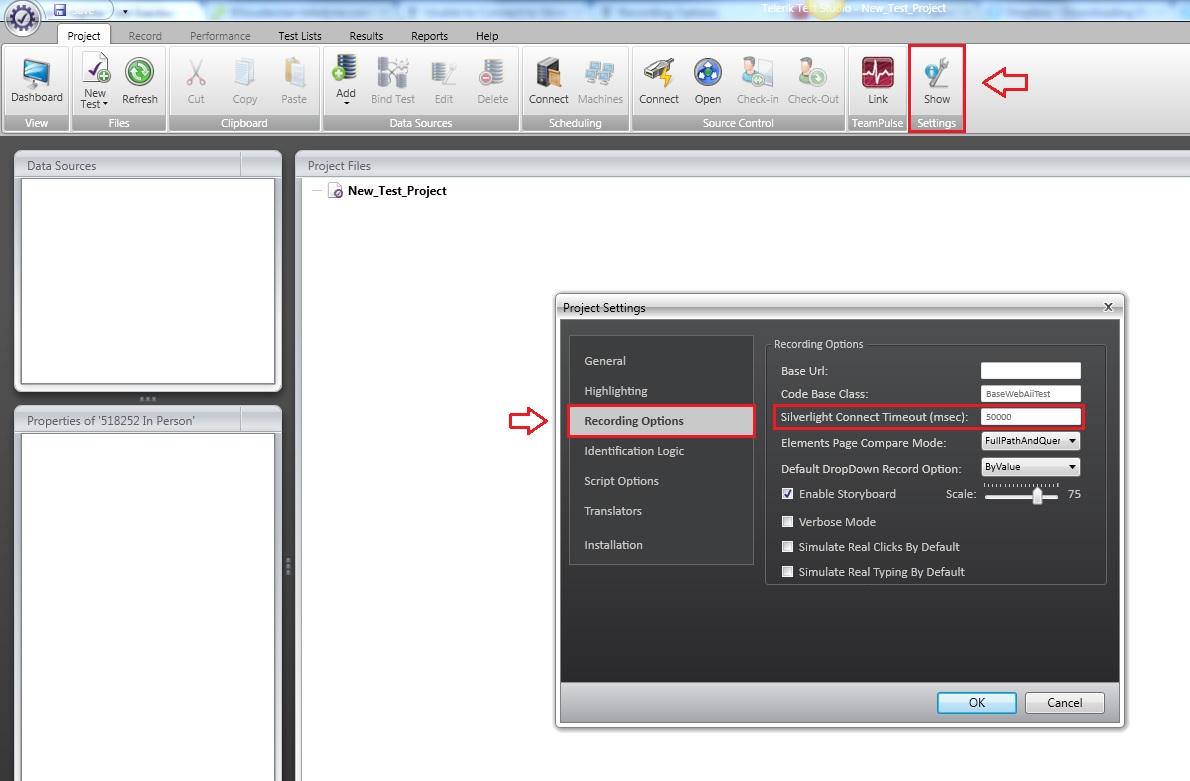Disable the Enable Storyboard checkbox

787,493
